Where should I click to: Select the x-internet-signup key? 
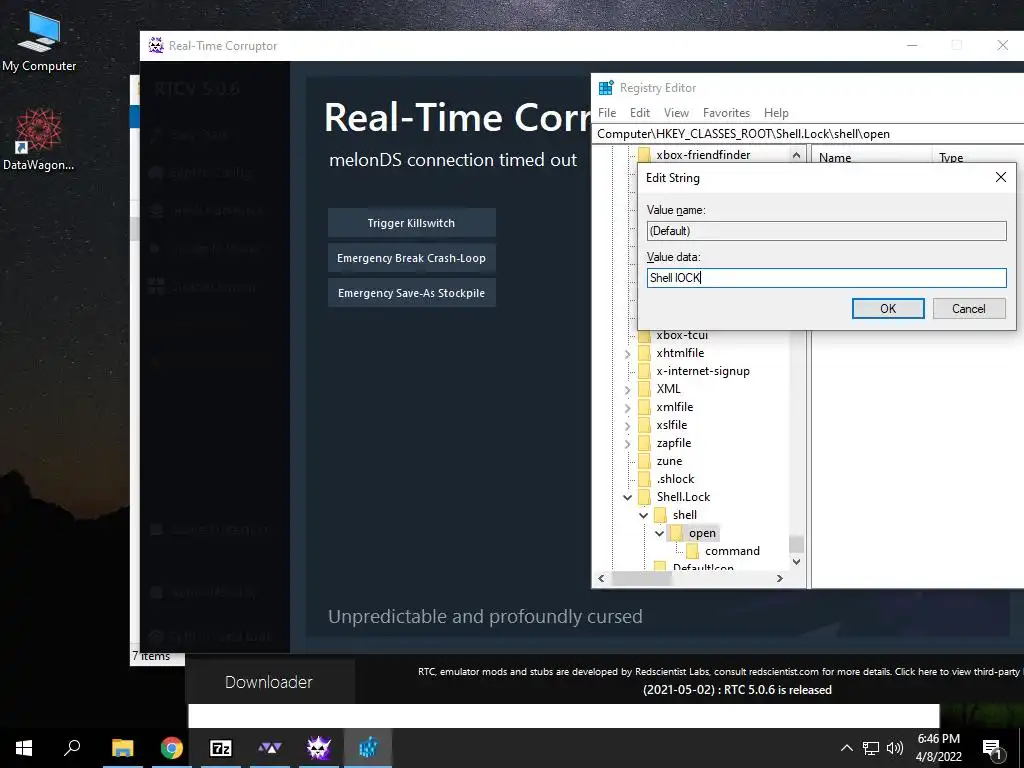(x=703, y=371)
